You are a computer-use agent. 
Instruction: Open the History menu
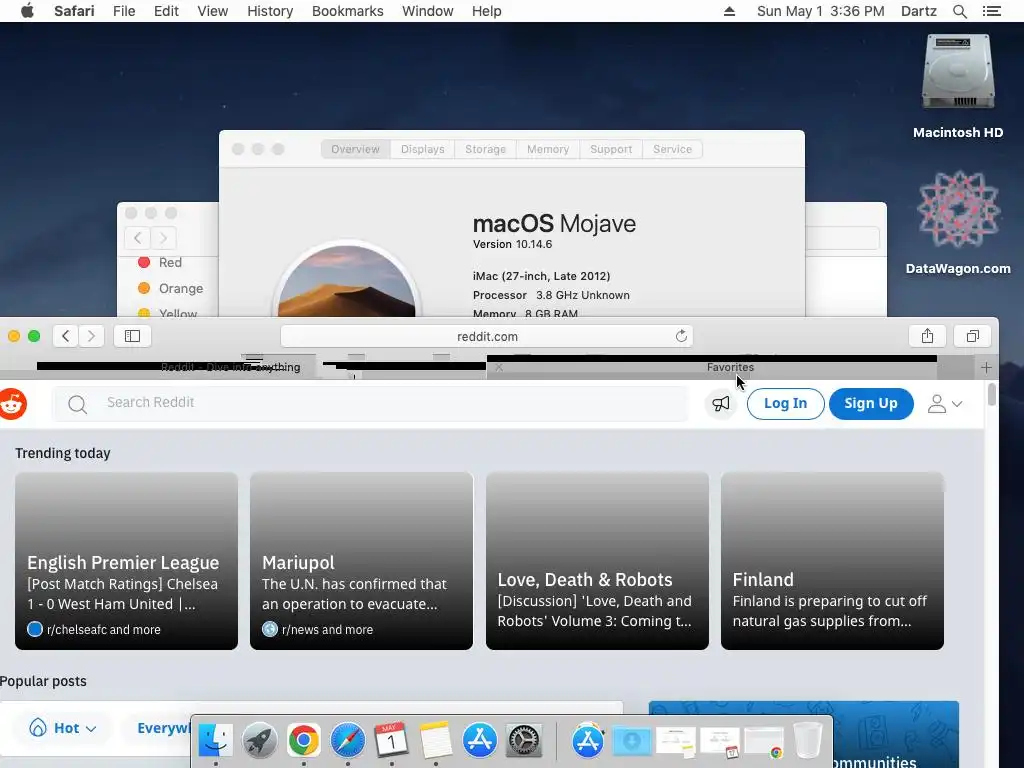pos(270,11)
